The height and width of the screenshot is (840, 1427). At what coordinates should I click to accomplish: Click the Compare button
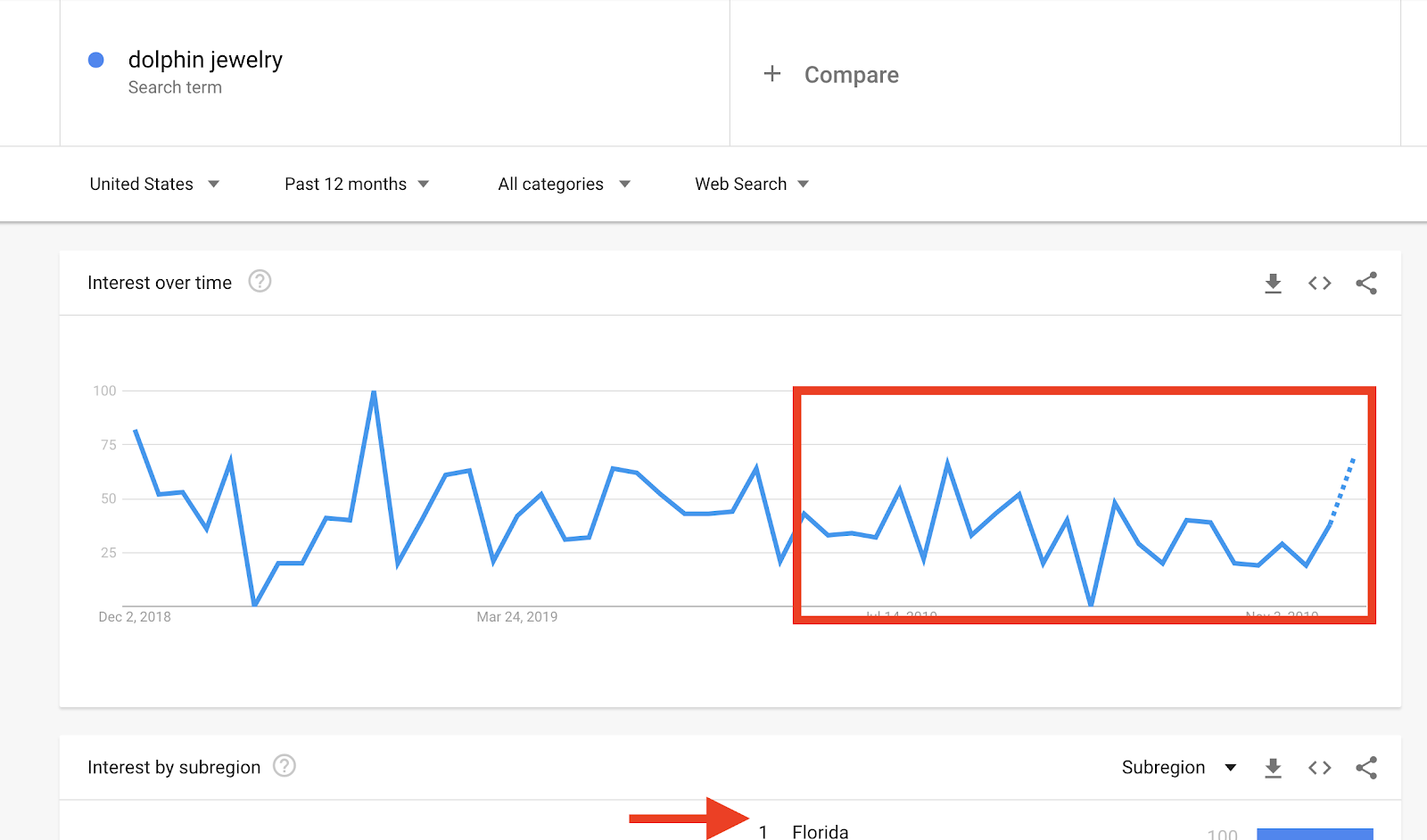coord(831,75)
